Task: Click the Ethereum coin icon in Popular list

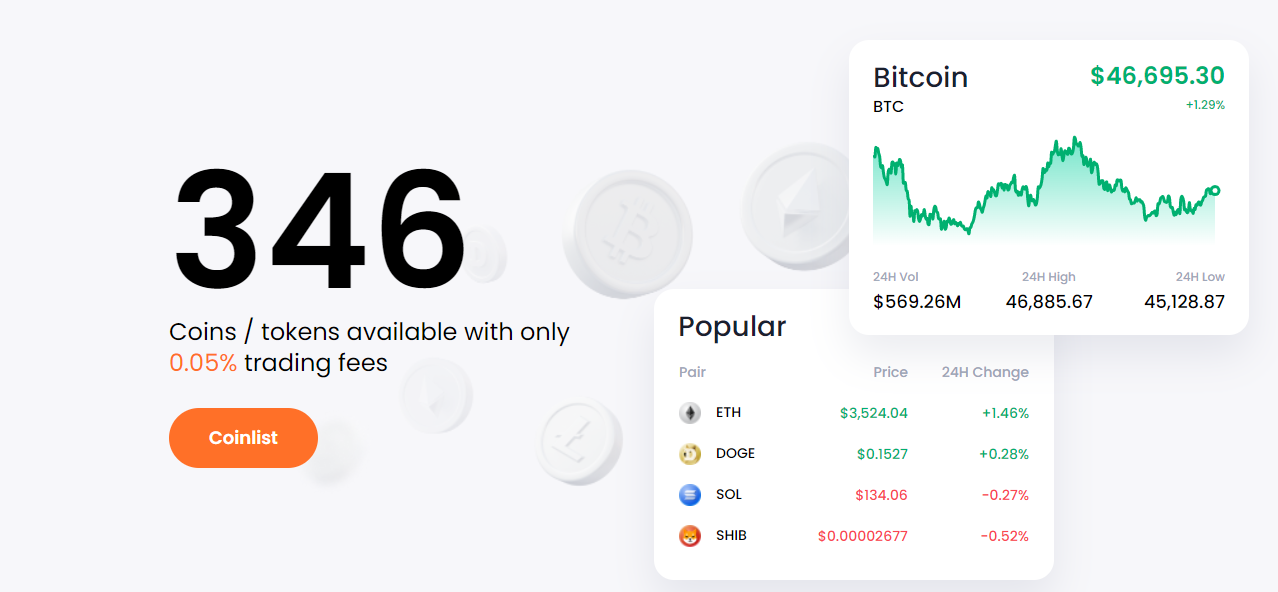Action: point(690,413)
